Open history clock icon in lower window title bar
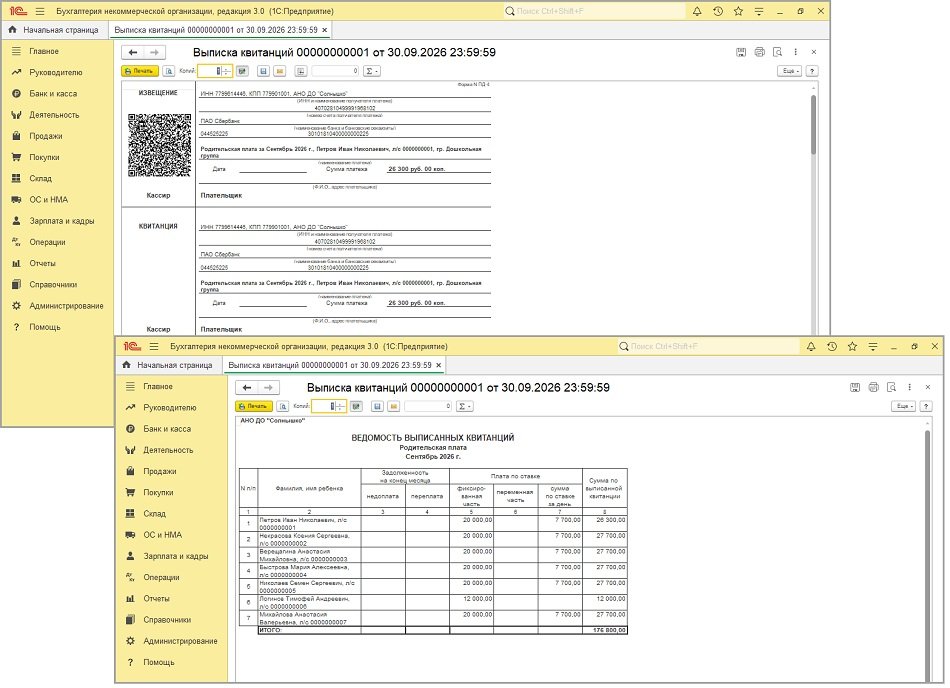The image size is (950, 688). click(x=832, y=346)
